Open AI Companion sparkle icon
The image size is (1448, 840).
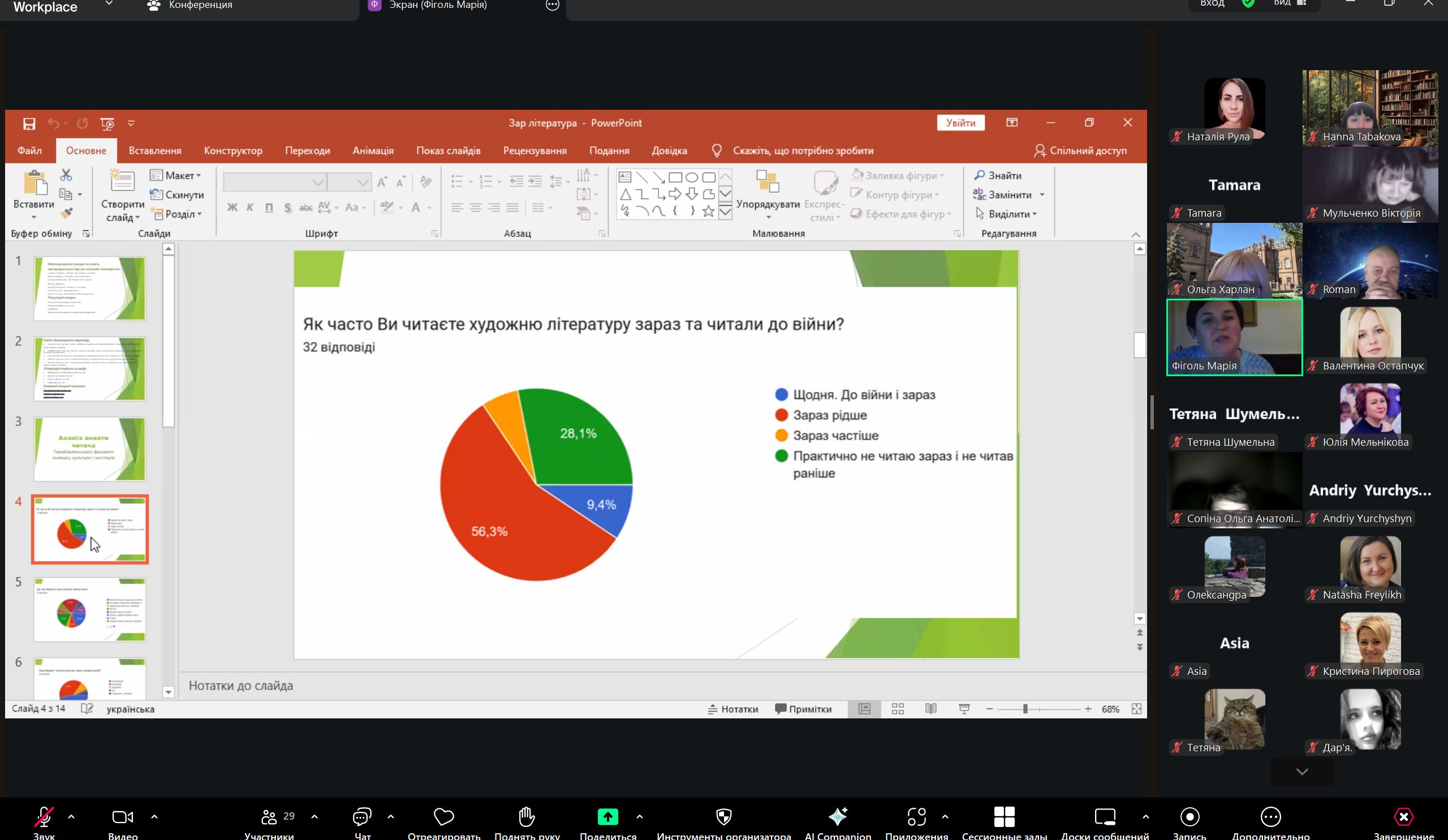837,816
